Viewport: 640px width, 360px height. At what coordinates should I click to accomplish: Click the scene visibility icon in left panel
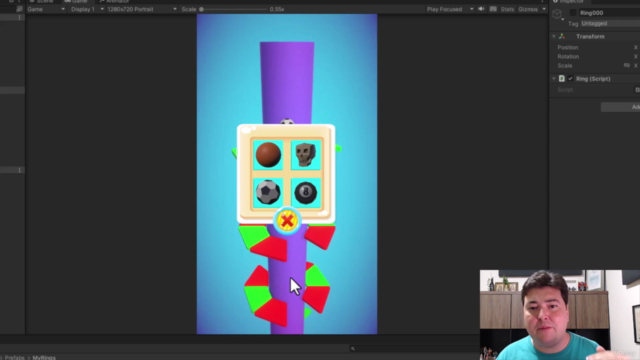pos(19,9)
